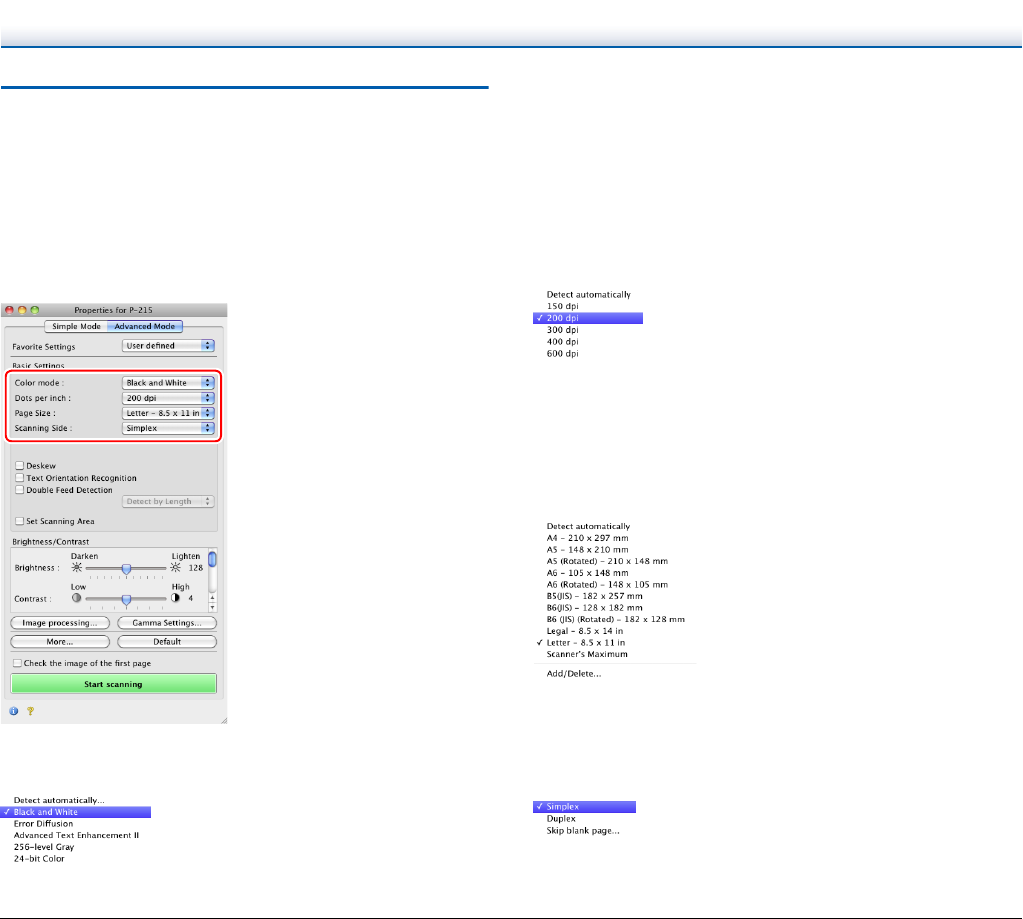Click the yellow help icon

click(28, 712)
